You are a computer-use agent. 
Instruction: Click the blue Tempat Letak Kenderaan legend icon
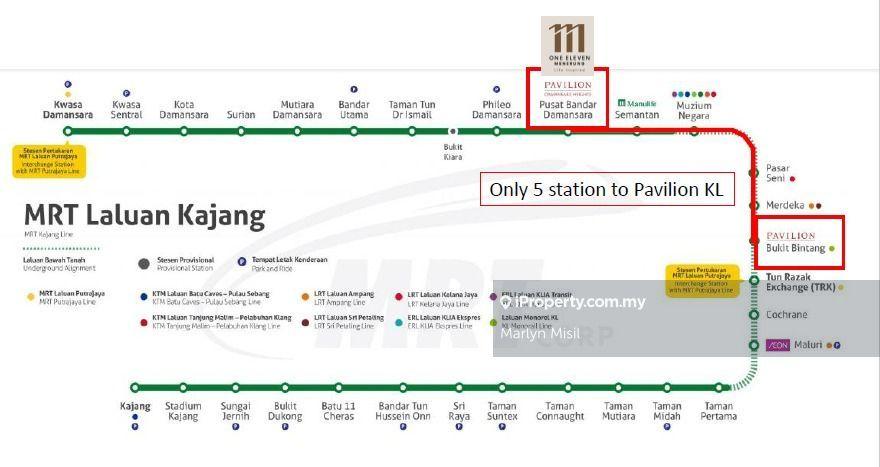(242, 260)
